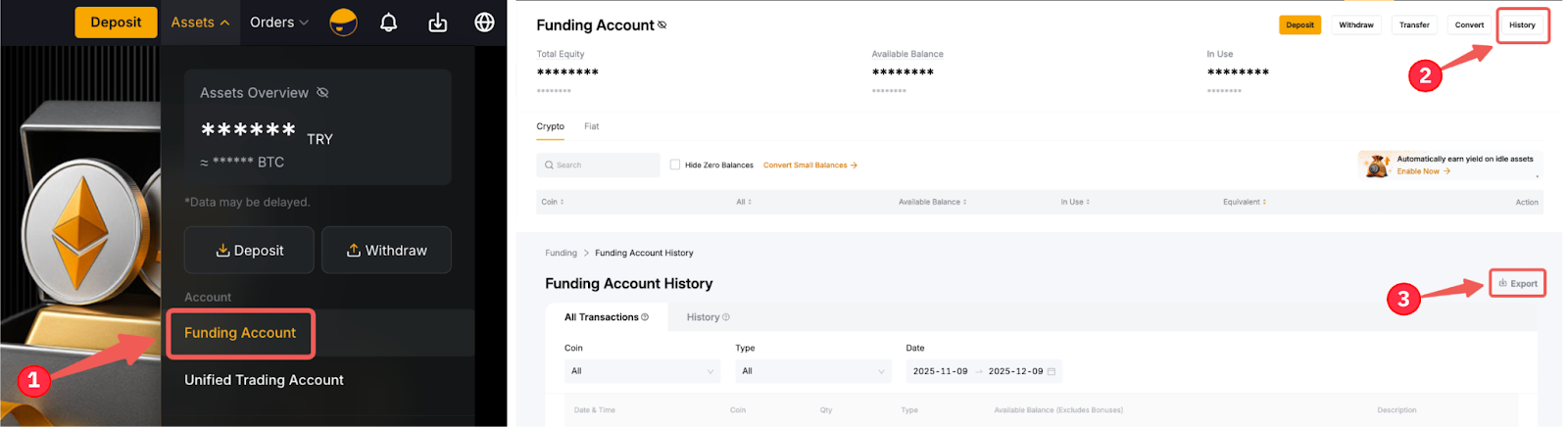Open the Coin filter dropdown
The image size is (1568, 427).
coord(642,371)
